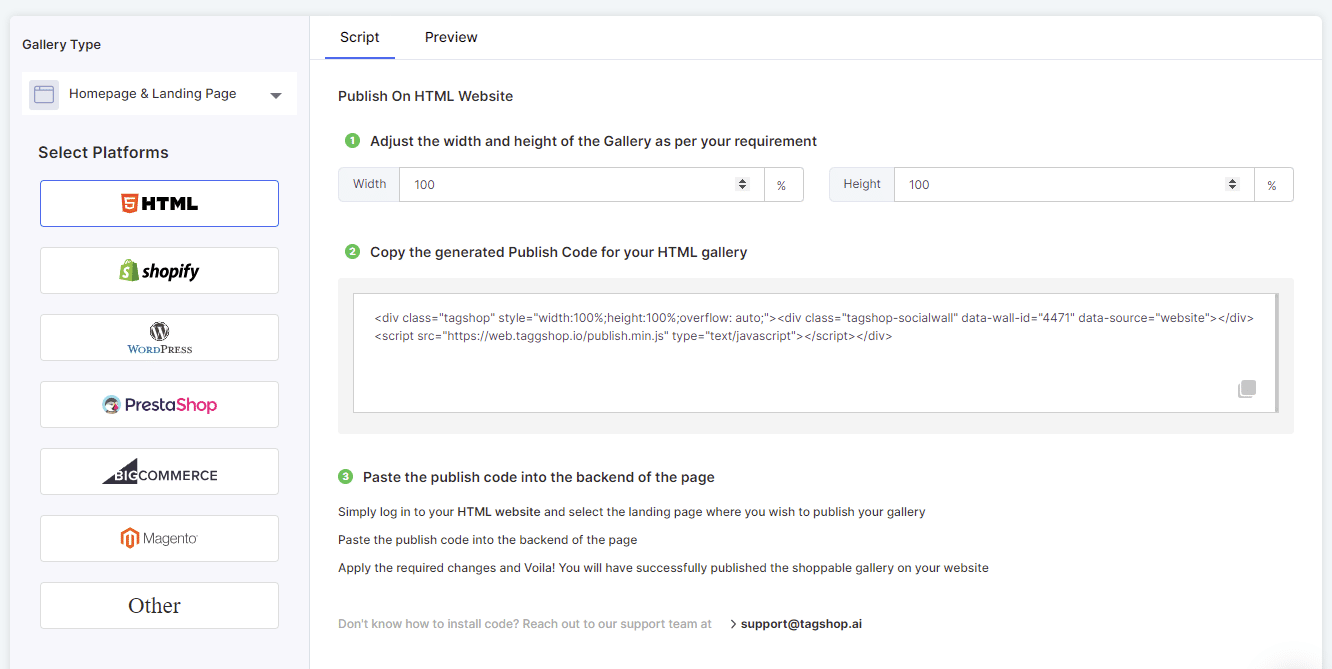Expand the Gallery Type dropdown arrow
Screen dimensions: 1332x669
(276, 96)
